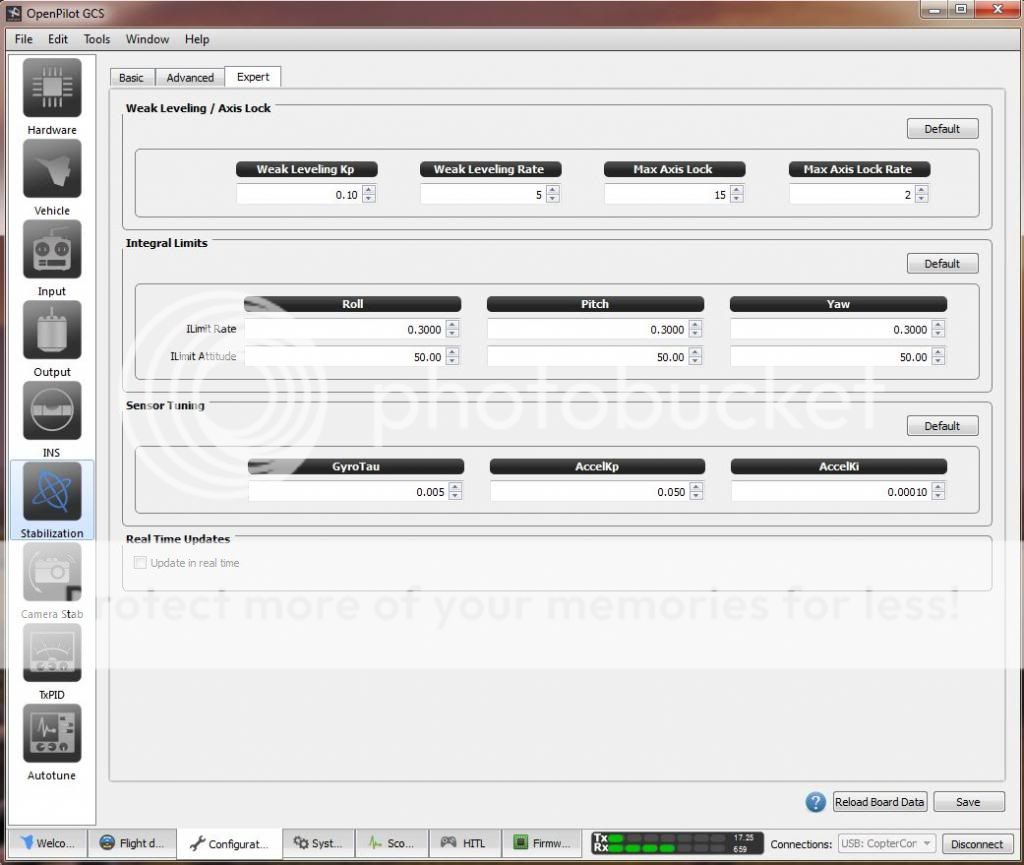
Task: Open the Tools menu
Action: [x=97, y=39]
